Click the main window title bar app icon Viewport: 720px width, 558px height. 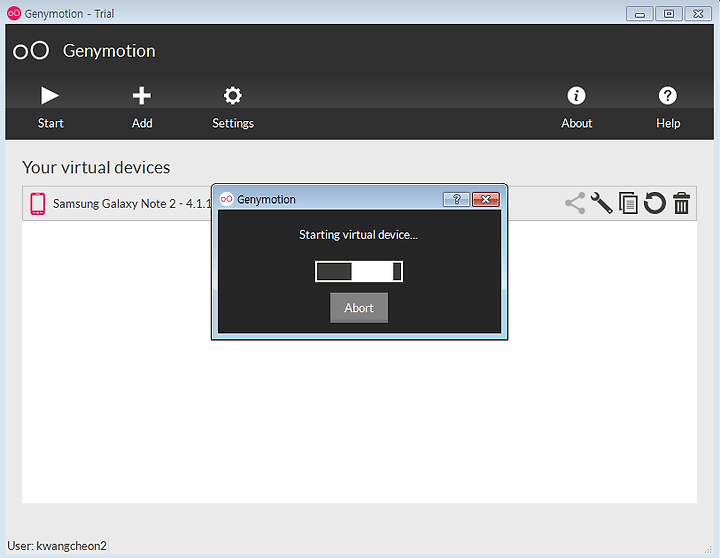pos(14,13)
